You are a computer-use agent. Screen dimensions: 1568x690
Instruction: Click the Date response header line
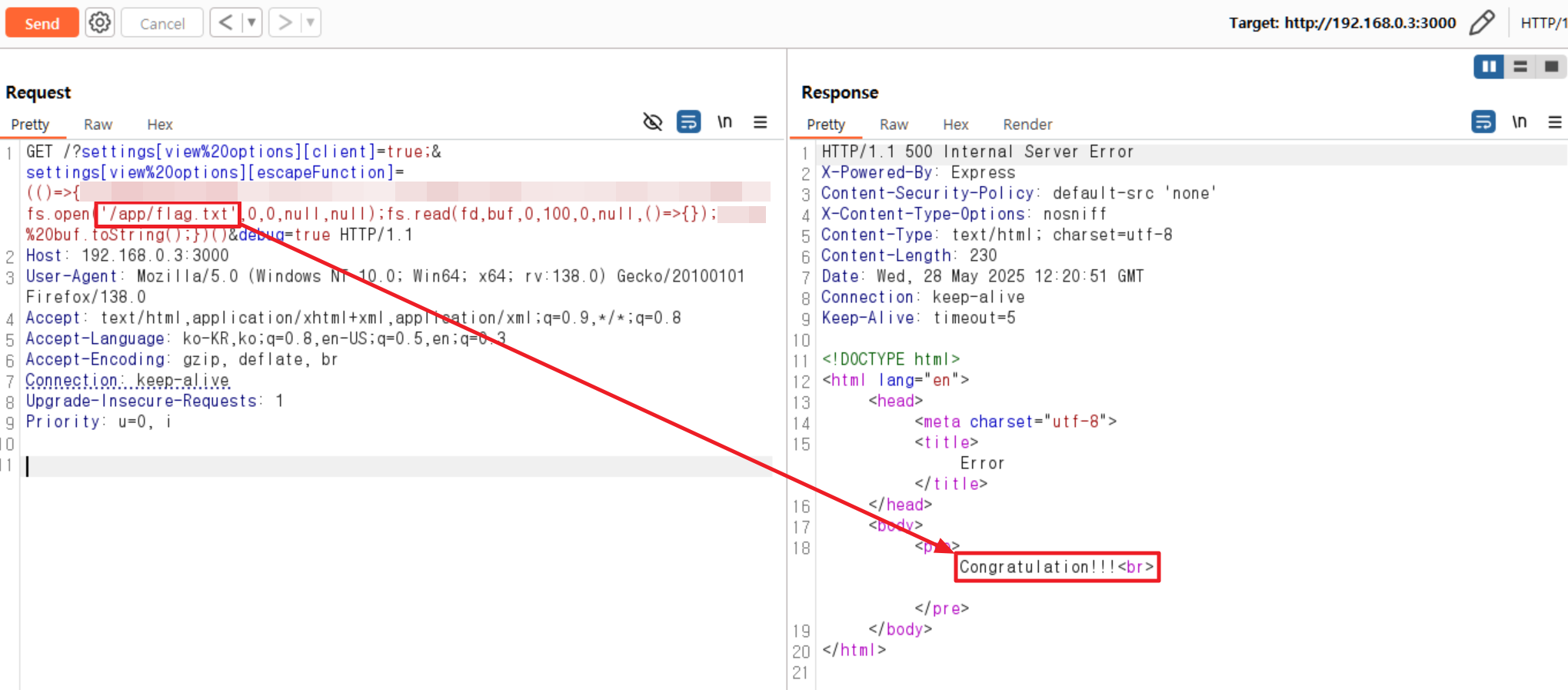[982, 276]
